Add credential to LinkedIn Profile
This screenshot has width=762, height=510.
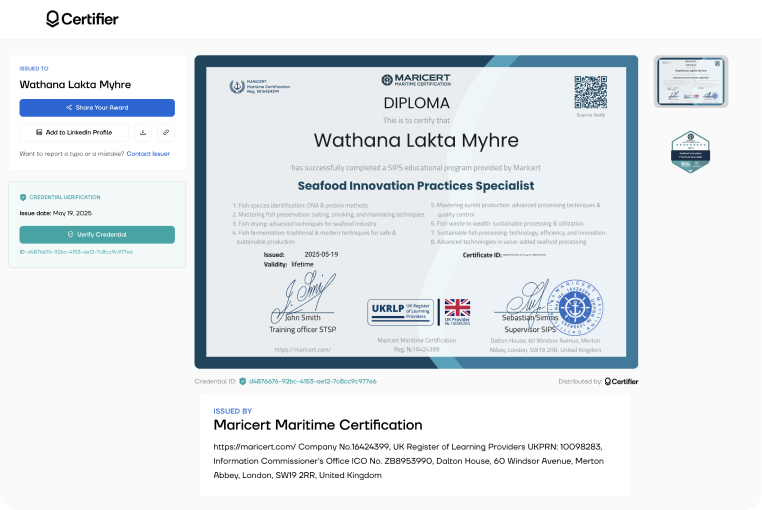pos(74,132)
